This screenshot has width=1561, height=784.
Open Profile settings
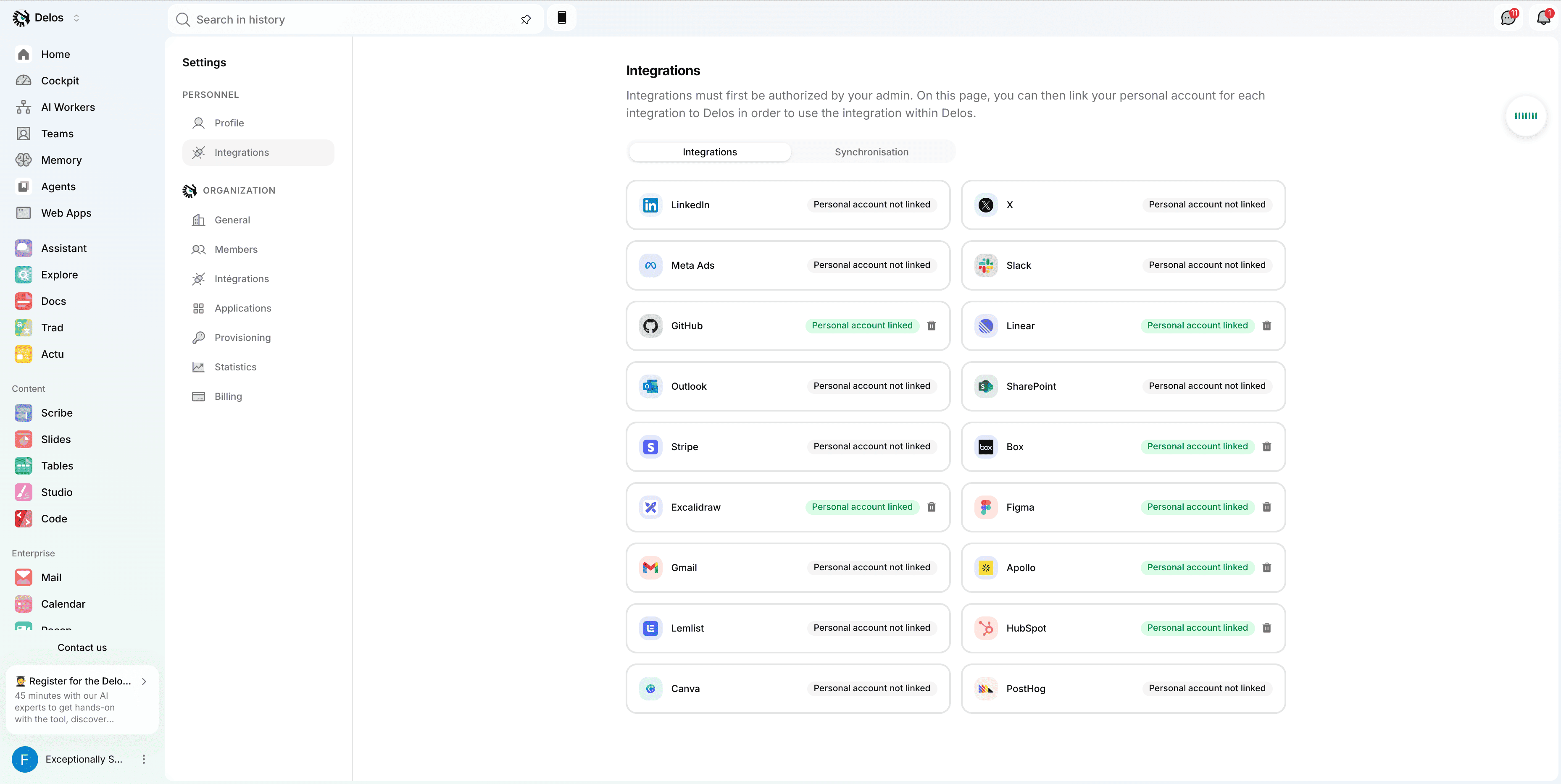(x=258, y=123)
